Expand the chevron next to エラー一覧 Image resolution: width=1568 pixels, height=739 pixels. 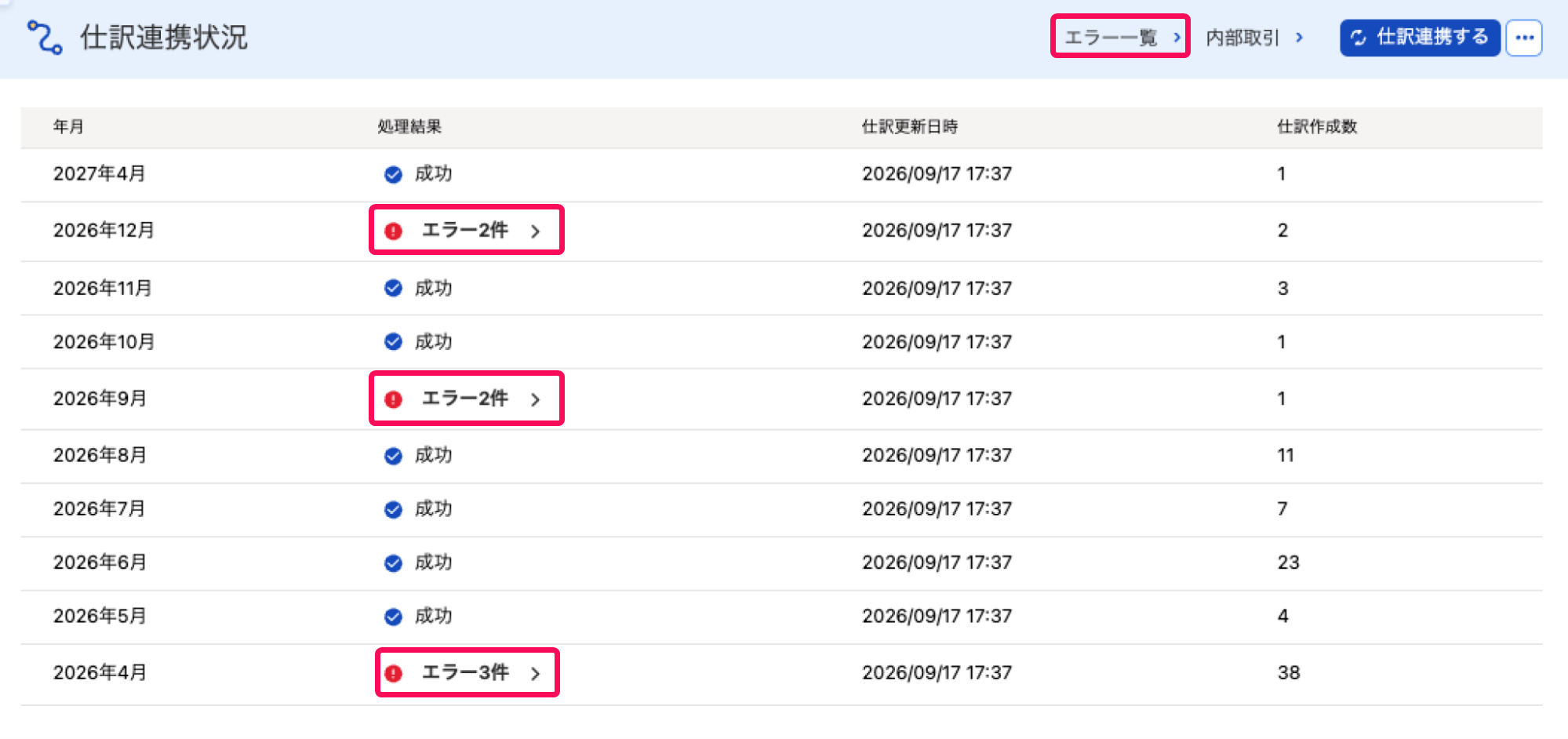point(1177,37)
